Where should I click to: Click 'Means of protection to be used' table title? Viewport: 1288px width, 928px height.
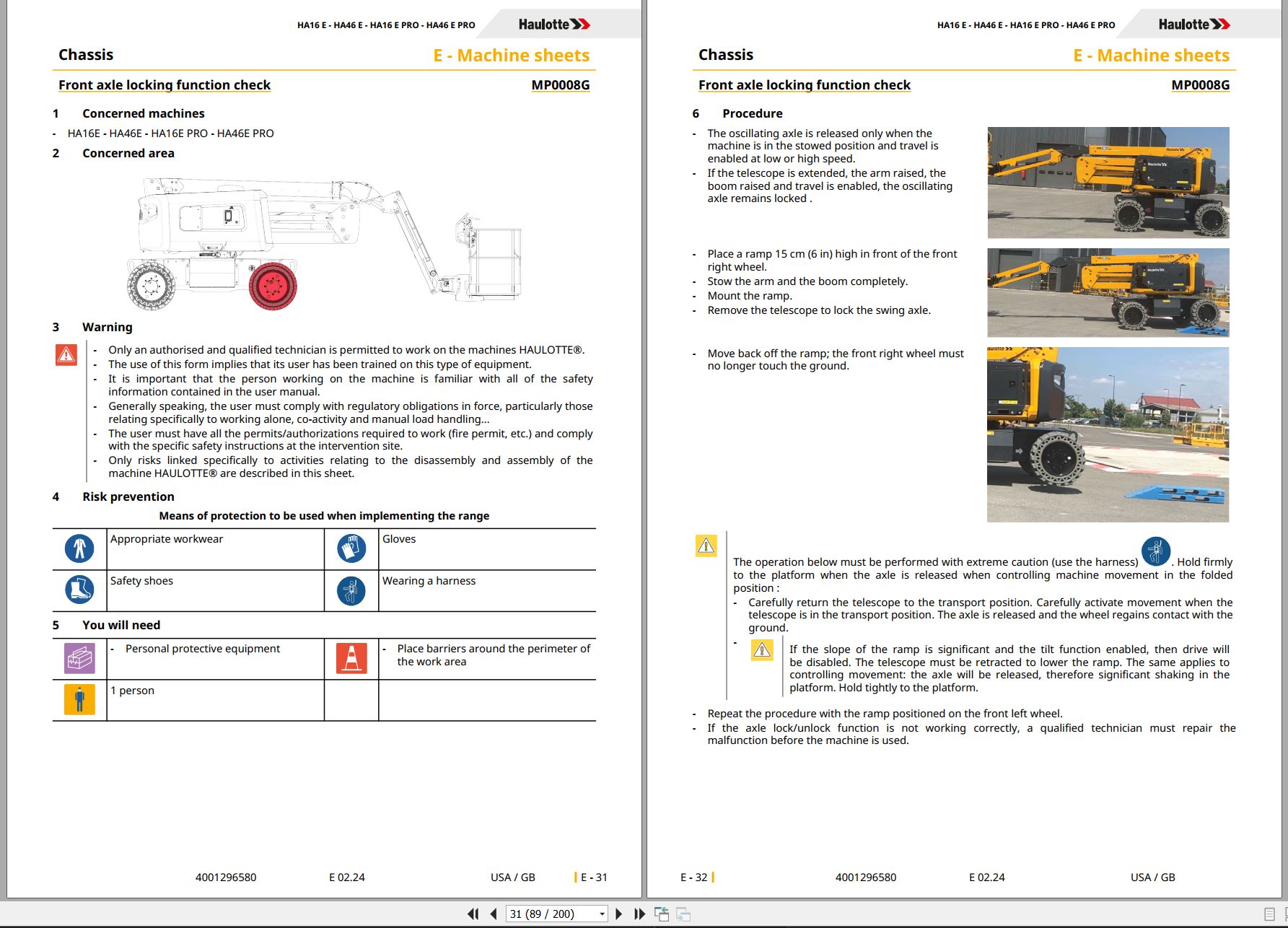[324, 516]
